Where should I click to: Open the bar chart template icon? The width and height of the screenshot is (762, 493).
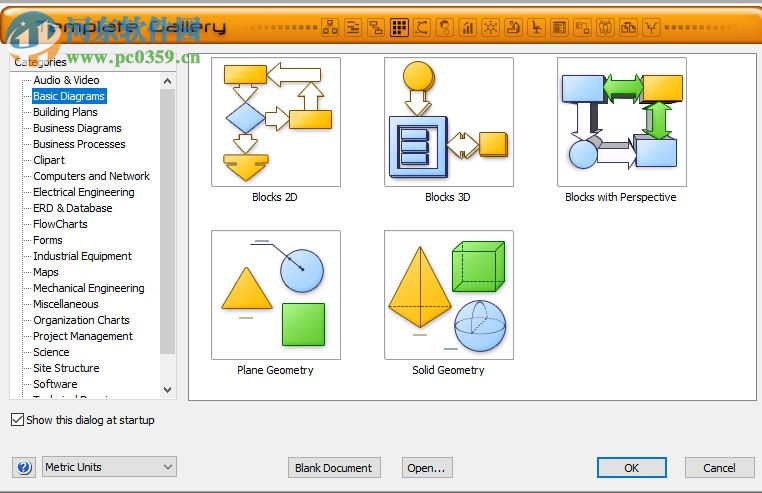(468, 28)
